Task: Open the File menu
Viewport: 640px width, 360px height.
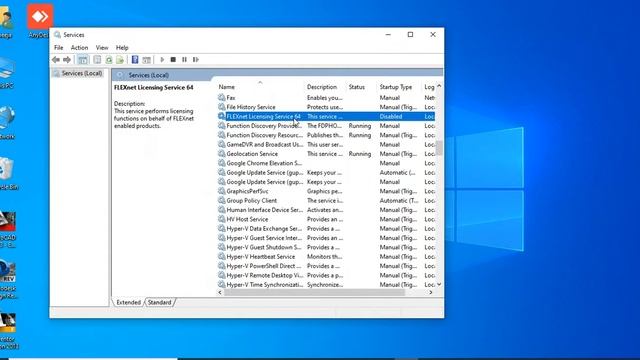Action: click(x=58, y=48)
